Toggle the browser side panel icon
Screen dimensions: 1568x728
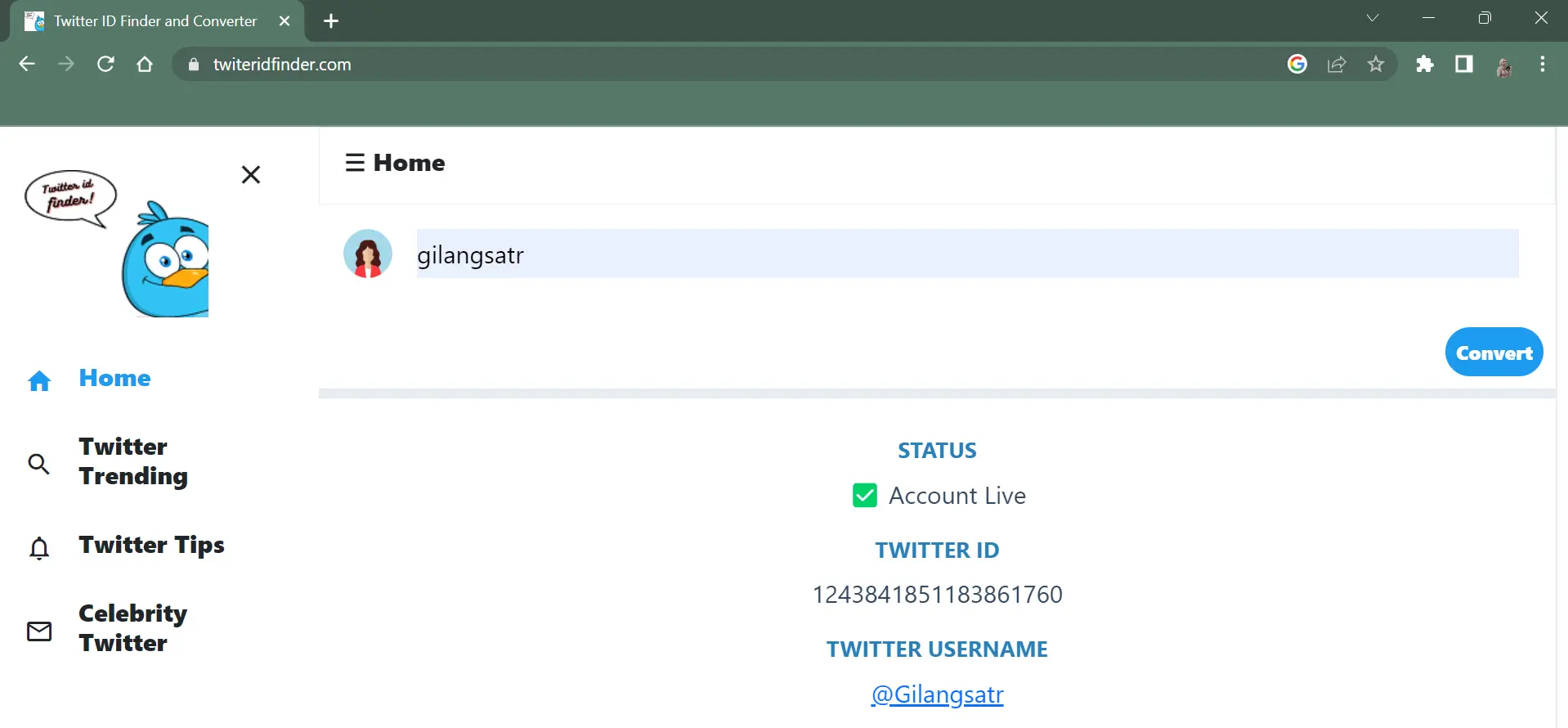pos(1464,64)
